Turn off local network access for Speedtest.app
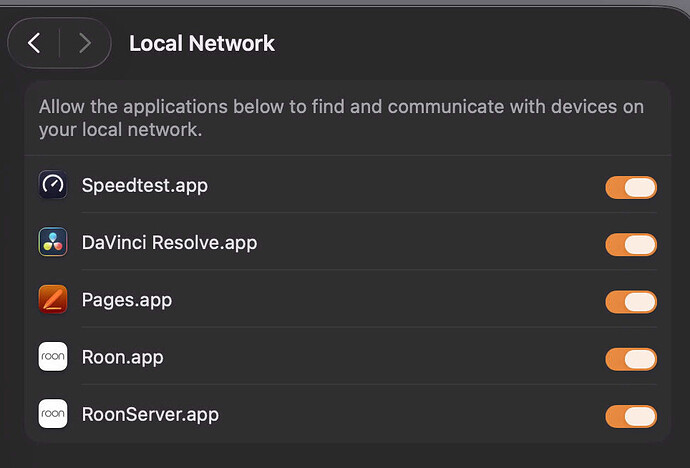This screenshot has width=690, height=468. [631, 187]
